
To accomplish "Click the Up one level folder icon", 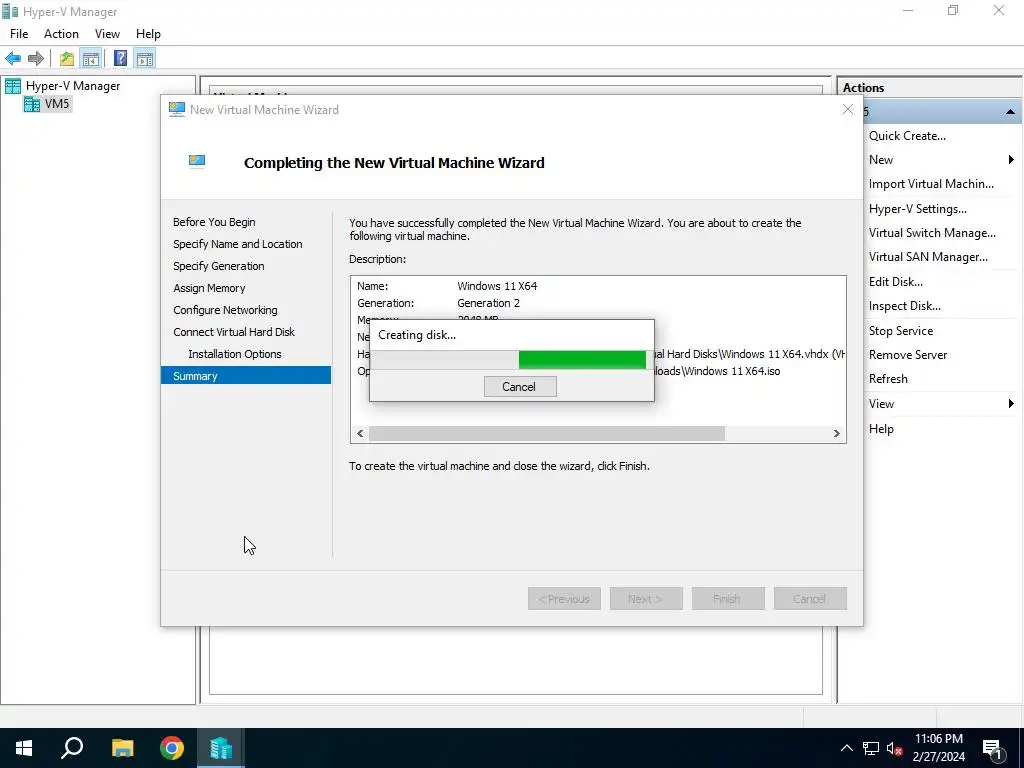I will click(x=67, y=59).
